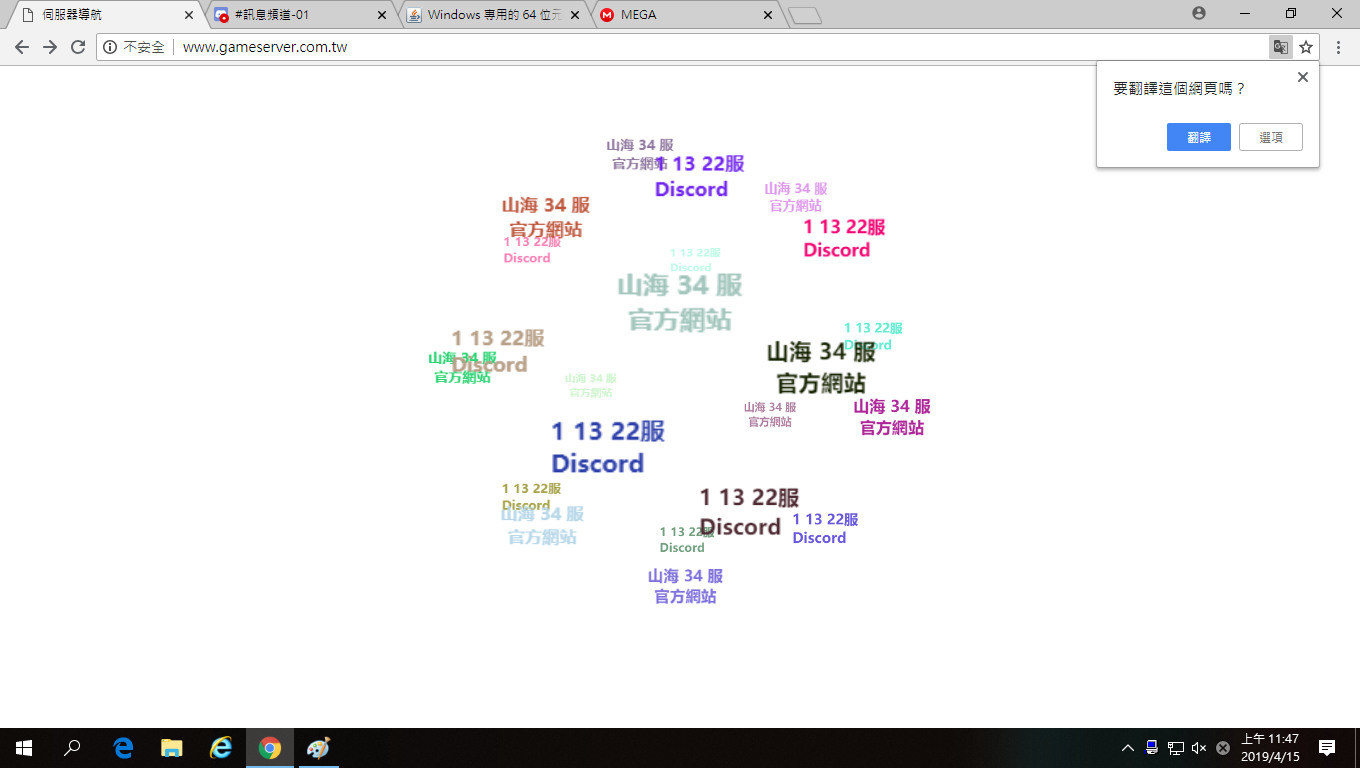This screenshot has height=768, width=1360.
Task: Open the Chrome three-dot menu
Action: coord(1339,47)
